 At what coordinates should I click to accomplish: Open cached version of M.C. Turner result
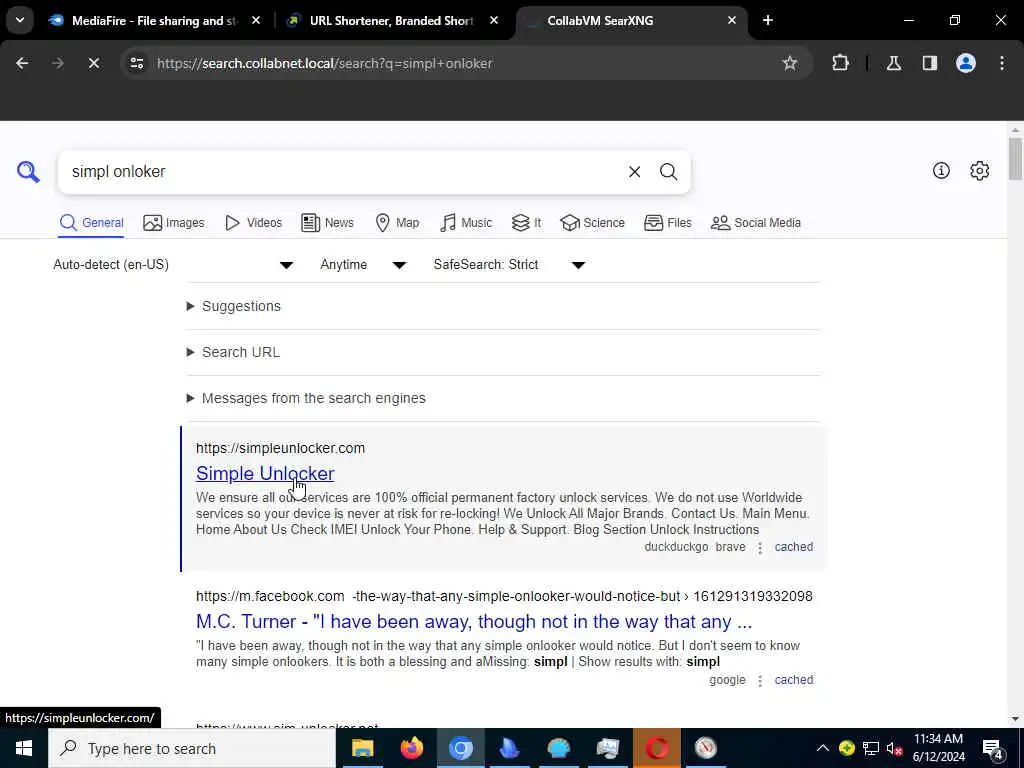(x=793, y=680)
